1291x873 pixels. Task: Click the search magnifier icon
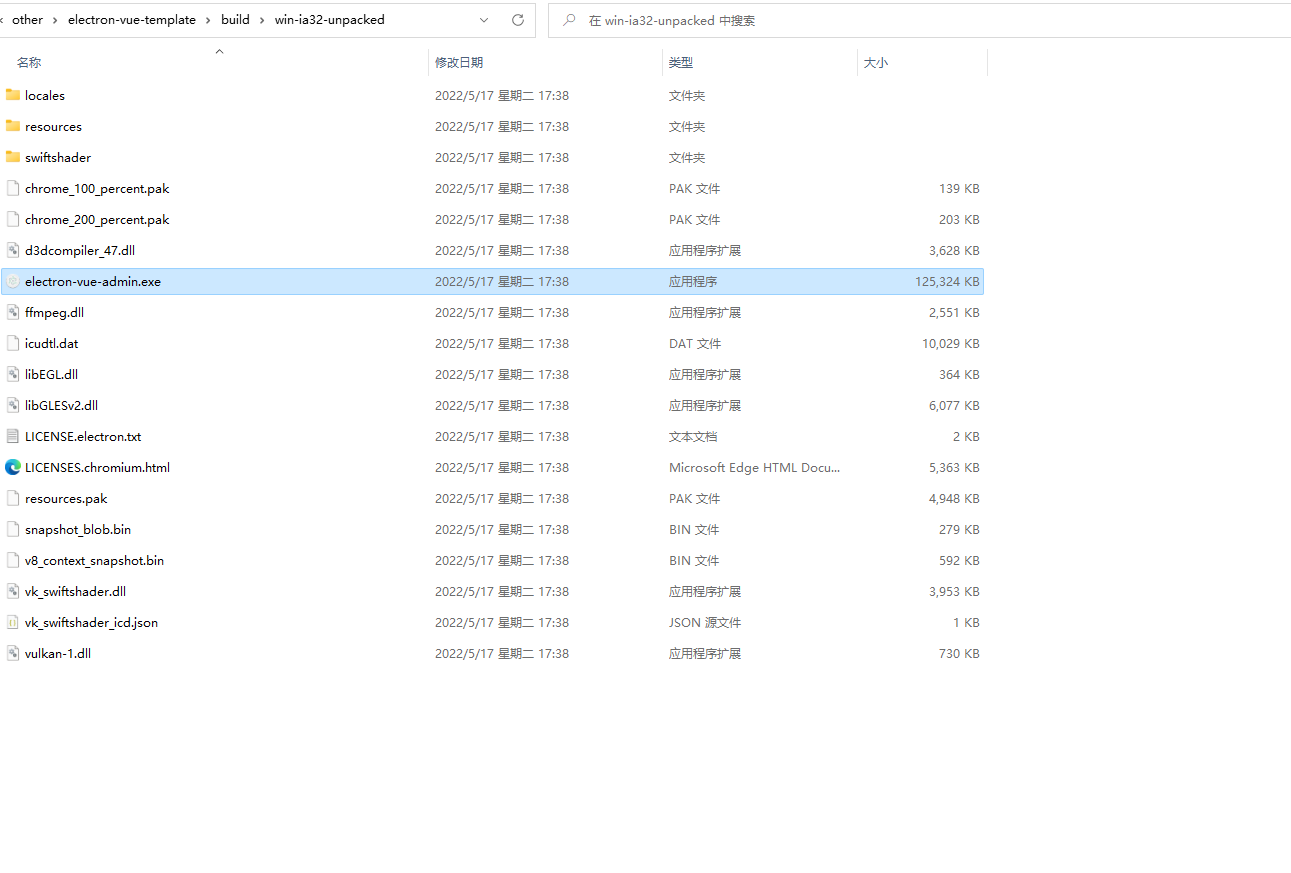568,20
